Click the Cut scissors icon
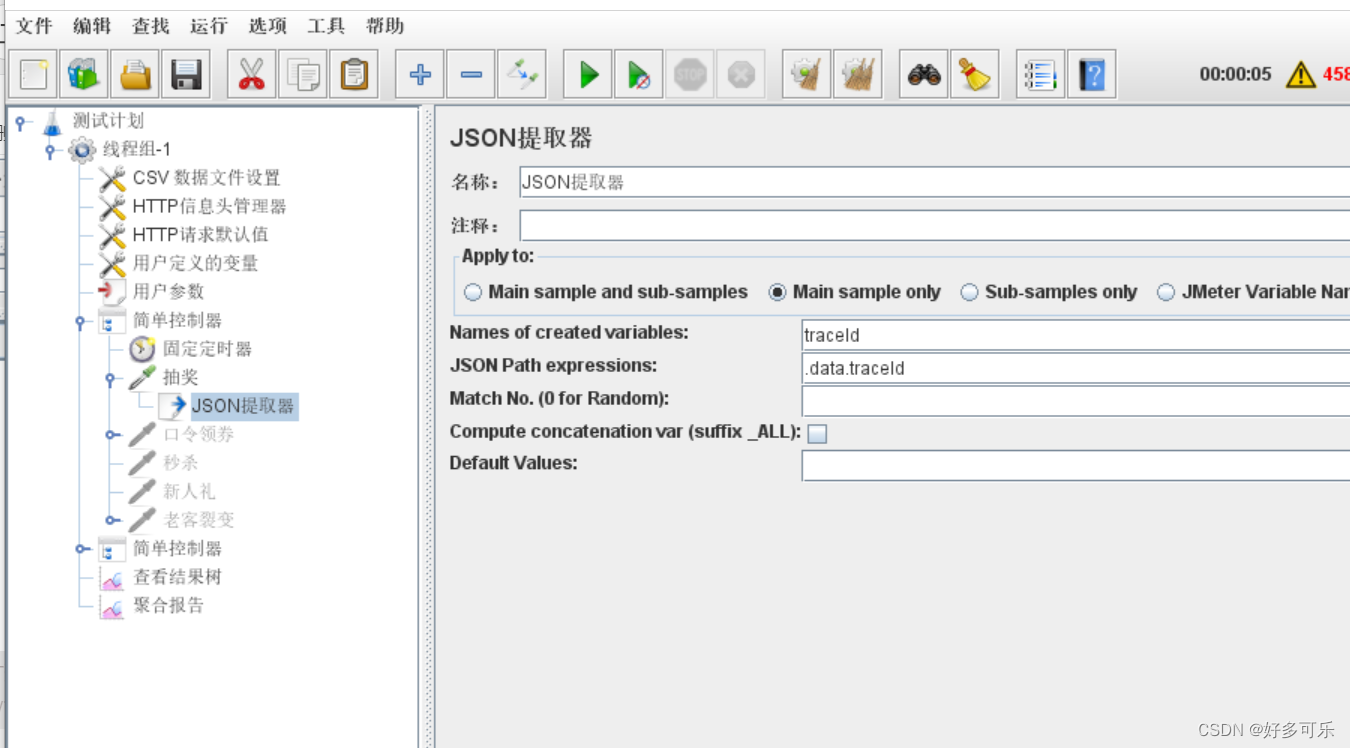Image resolution: width=1350 pixels, height=748 pixels. 252,74
